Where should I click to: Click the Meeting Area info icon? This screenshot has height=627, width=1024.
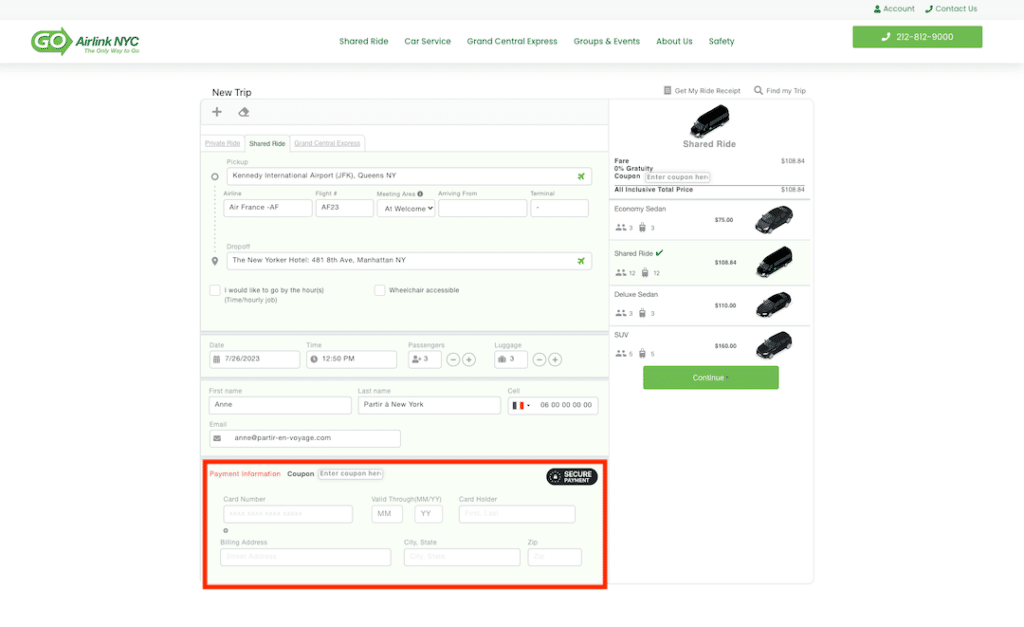coord(420,194)
